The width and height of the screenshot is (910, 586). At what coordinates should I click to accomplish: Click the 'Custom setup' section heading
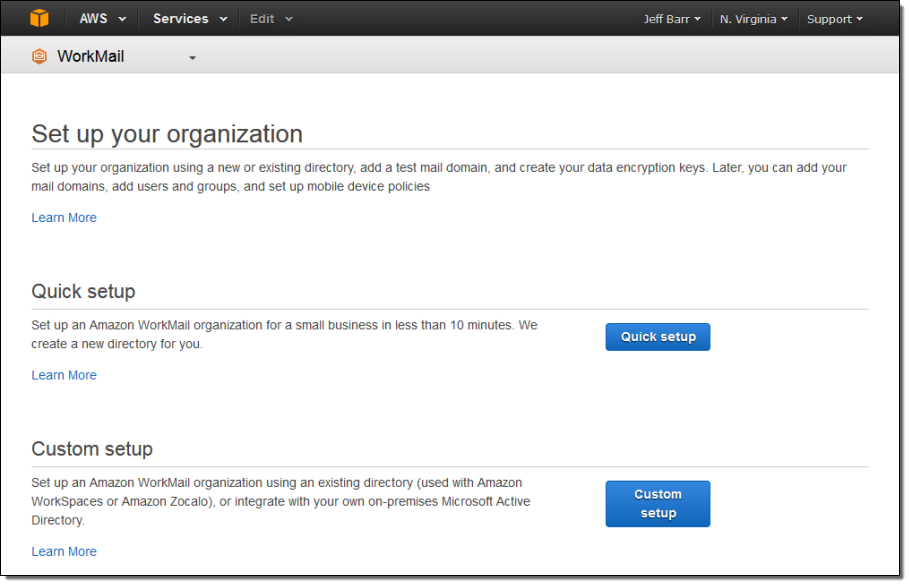click(92, 449)
